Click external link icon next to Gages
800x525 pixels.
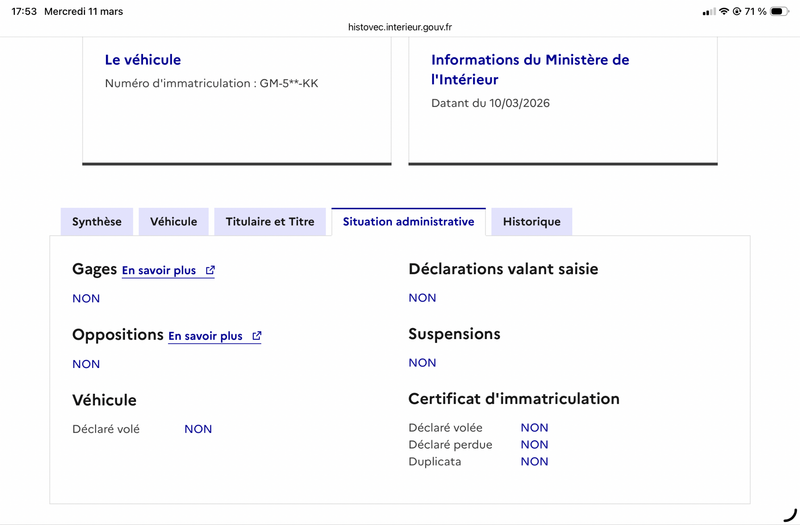point(210,270)
